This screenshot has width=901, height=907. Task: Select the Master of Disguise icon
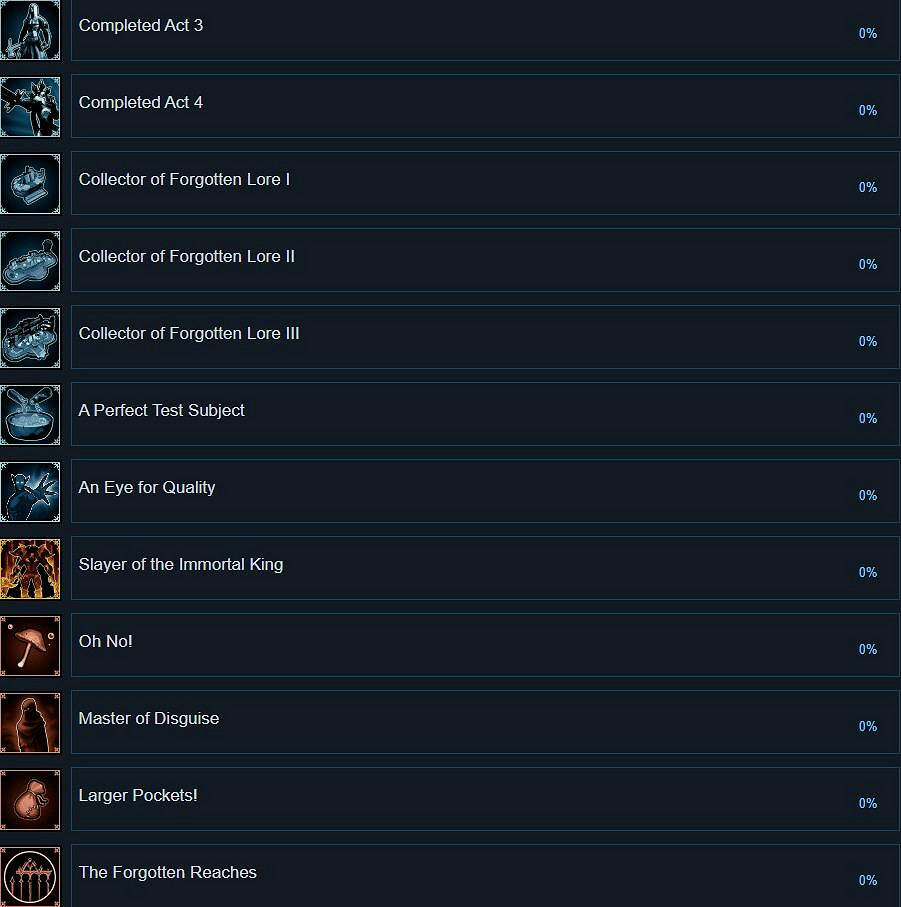tap(30, 722)
